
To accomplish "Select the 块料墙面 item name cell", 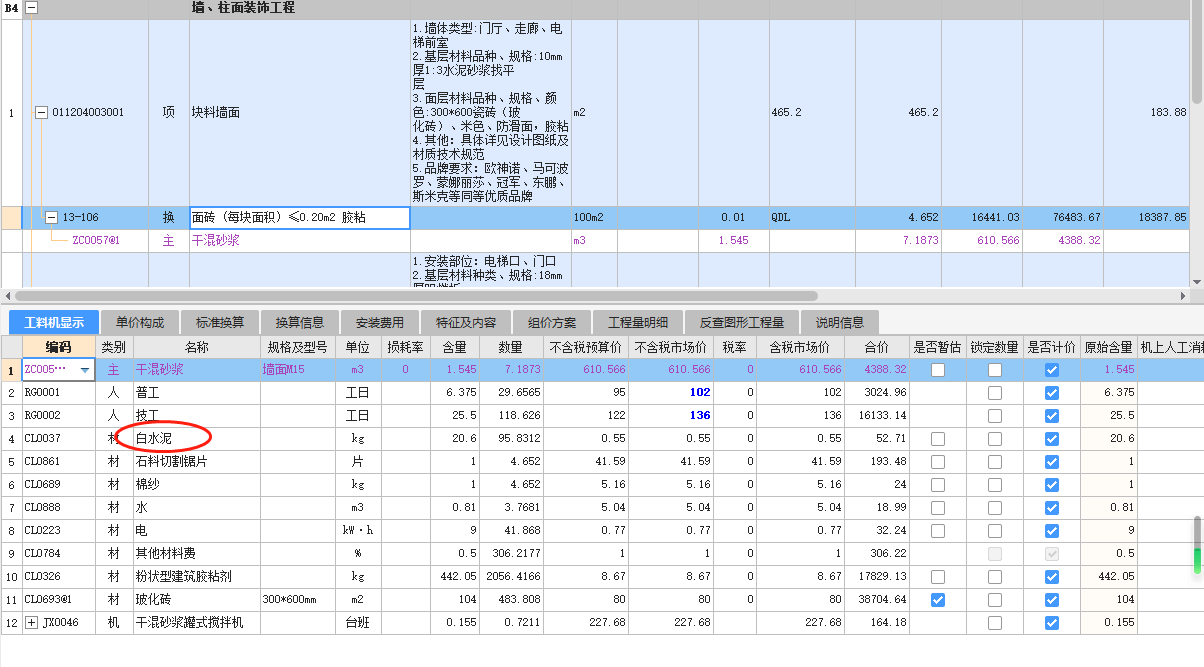I will point(299,113).
